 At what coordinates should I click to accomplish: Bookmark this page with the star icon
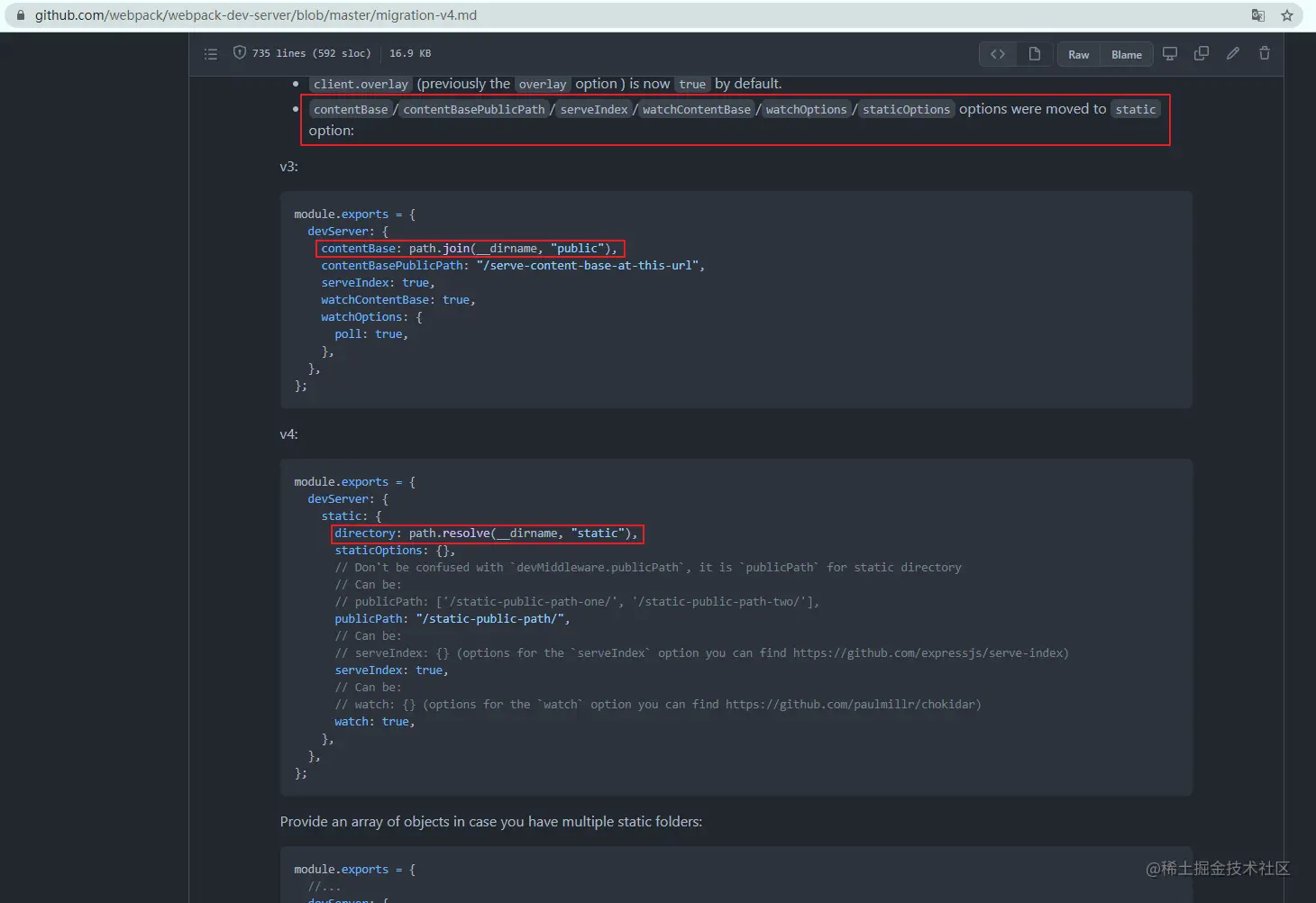click(x=1287, y=15)
